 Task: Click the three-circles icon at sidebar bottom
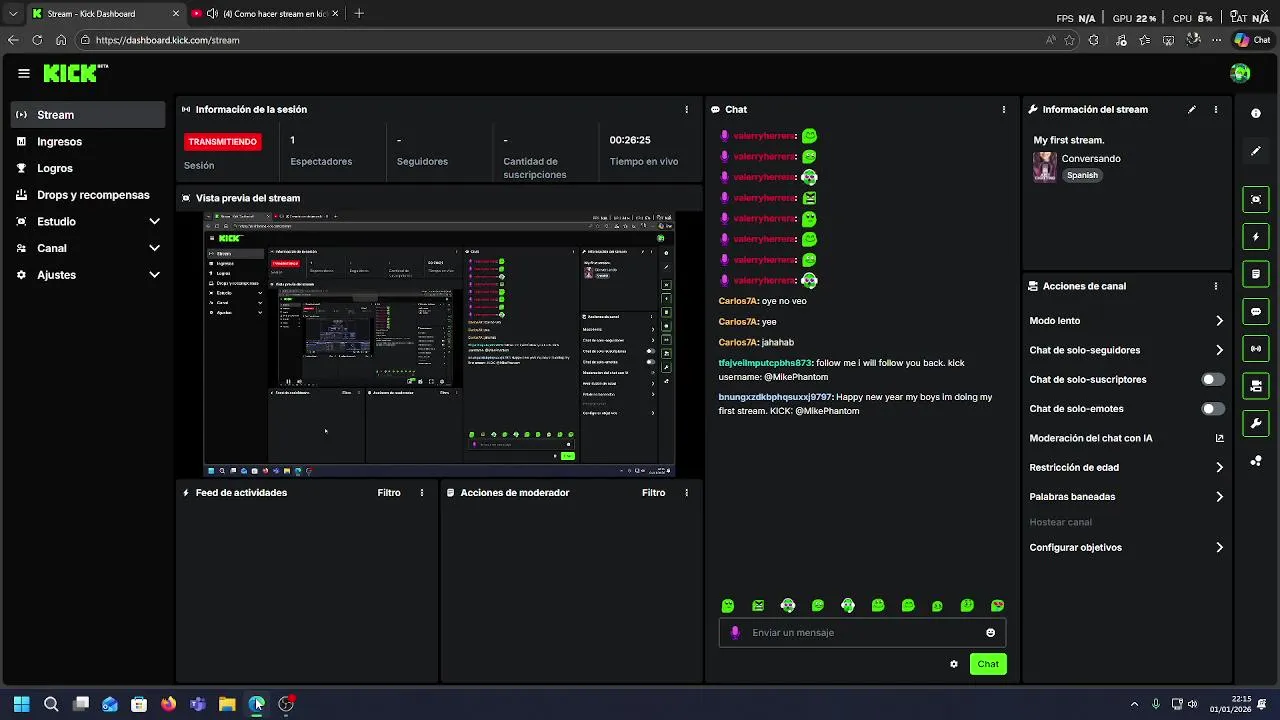[1256, 461]
